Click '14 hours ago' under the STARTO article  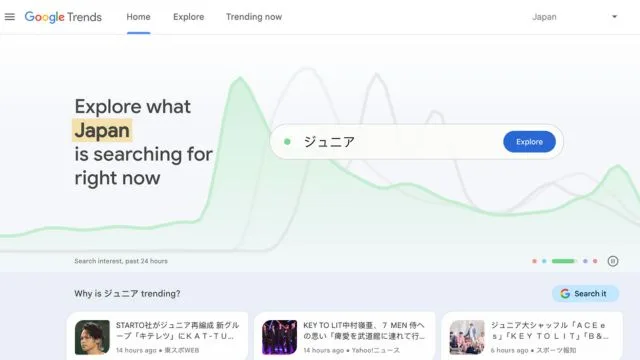[136, 350]
